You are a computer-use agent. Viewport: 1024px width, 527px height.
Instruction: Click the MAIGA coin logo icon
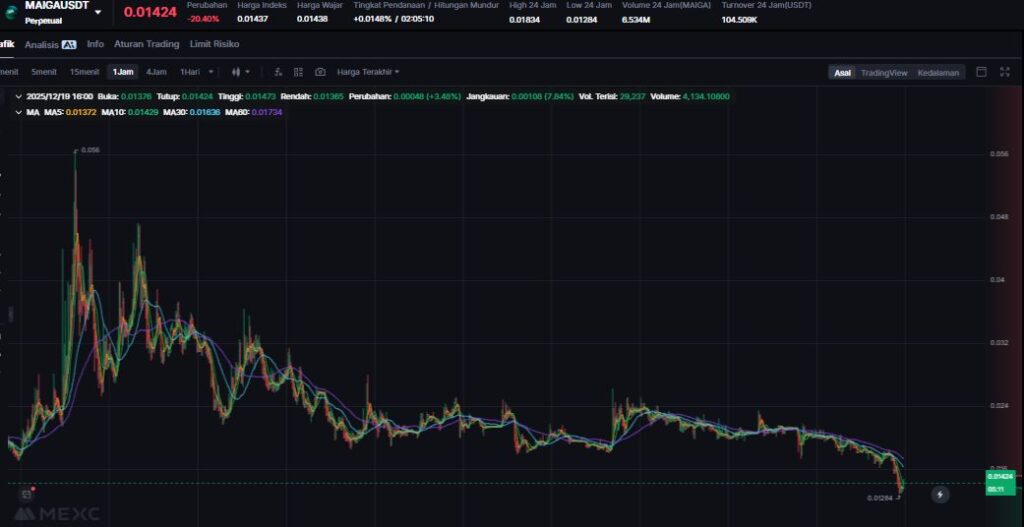(10, 12)
